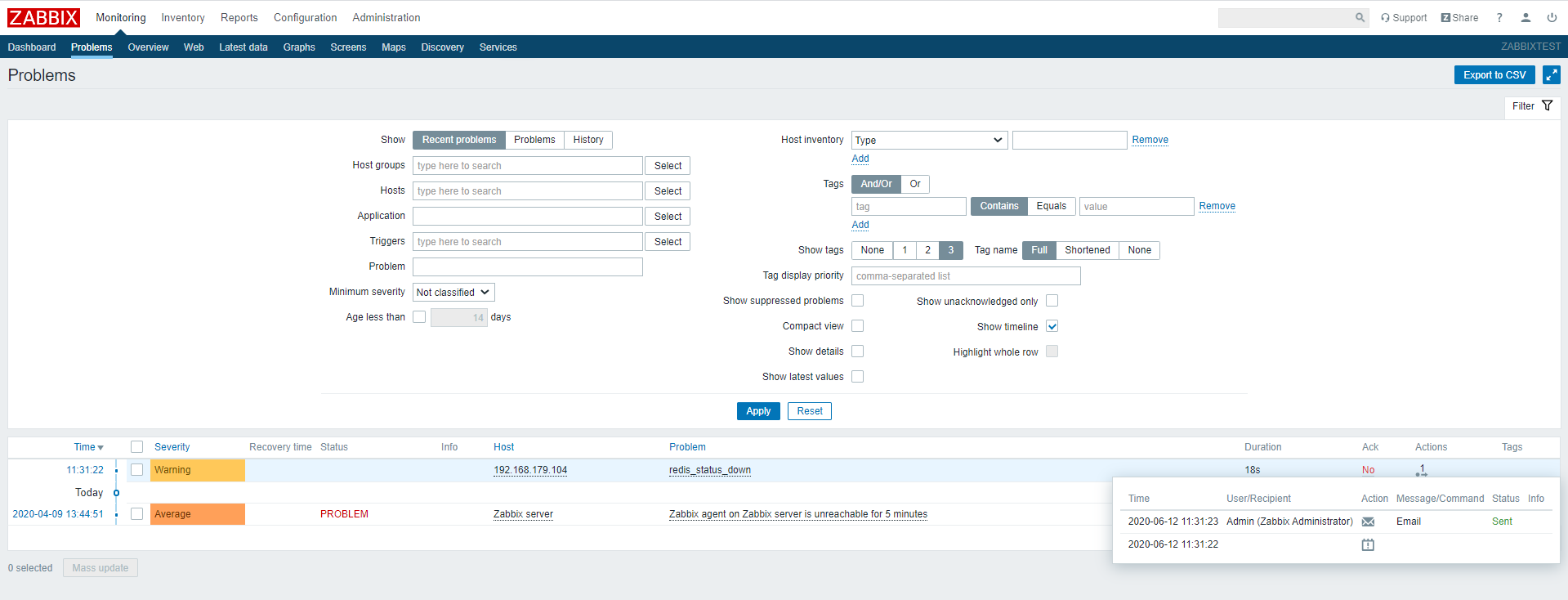
Task: Enable Compact view checkbox
Action: coord(857,326)
